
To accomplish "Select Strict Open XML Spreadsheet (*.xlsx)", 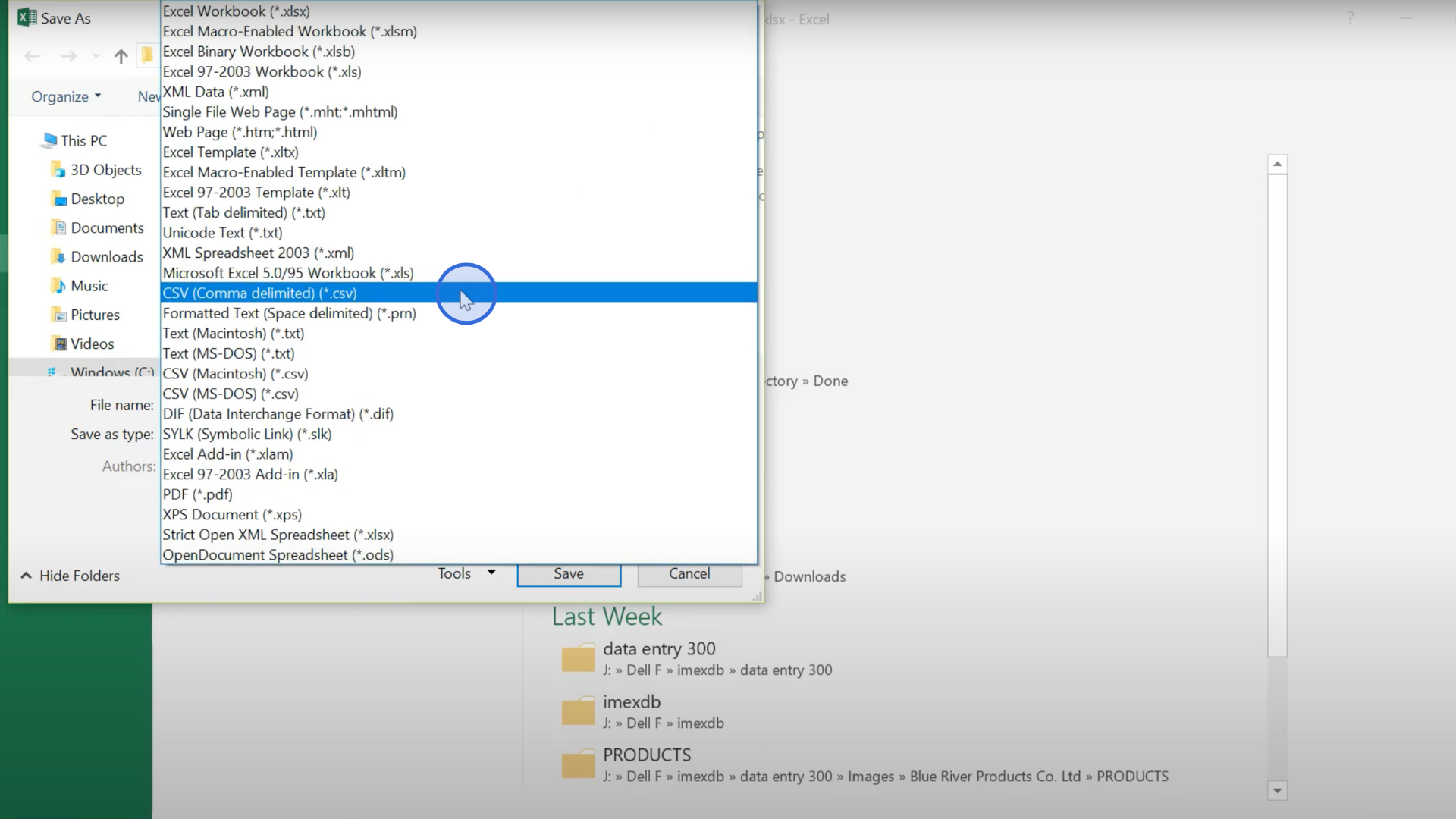I will coord(459,535).
